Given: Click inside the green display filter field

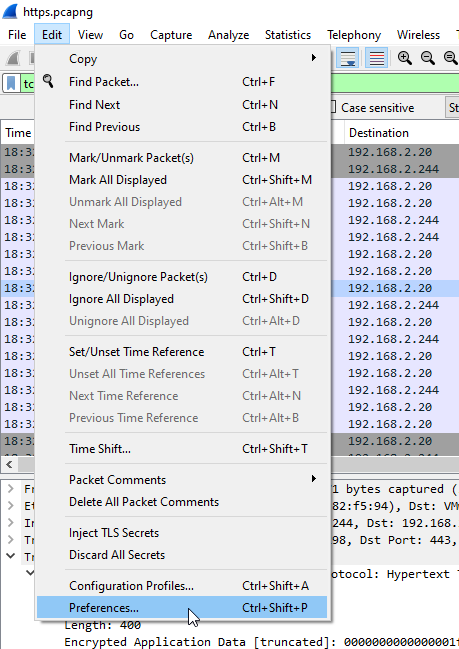Looking at the screenshot, I should click(395, 84).
